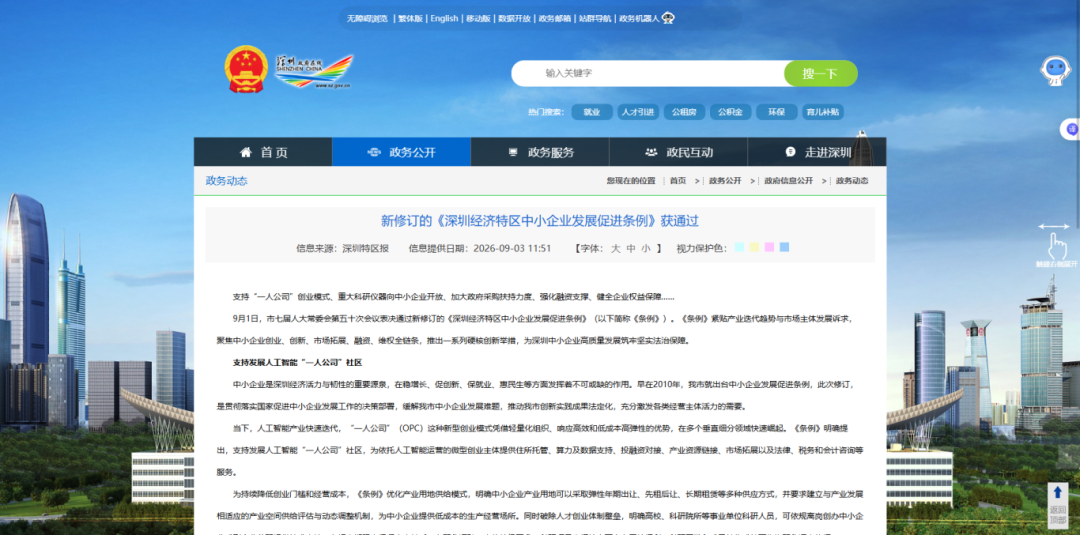Open the 政务服务 navigation tab
The height and width of the screenshot is (535, 1080).
[x=540, y=152]
